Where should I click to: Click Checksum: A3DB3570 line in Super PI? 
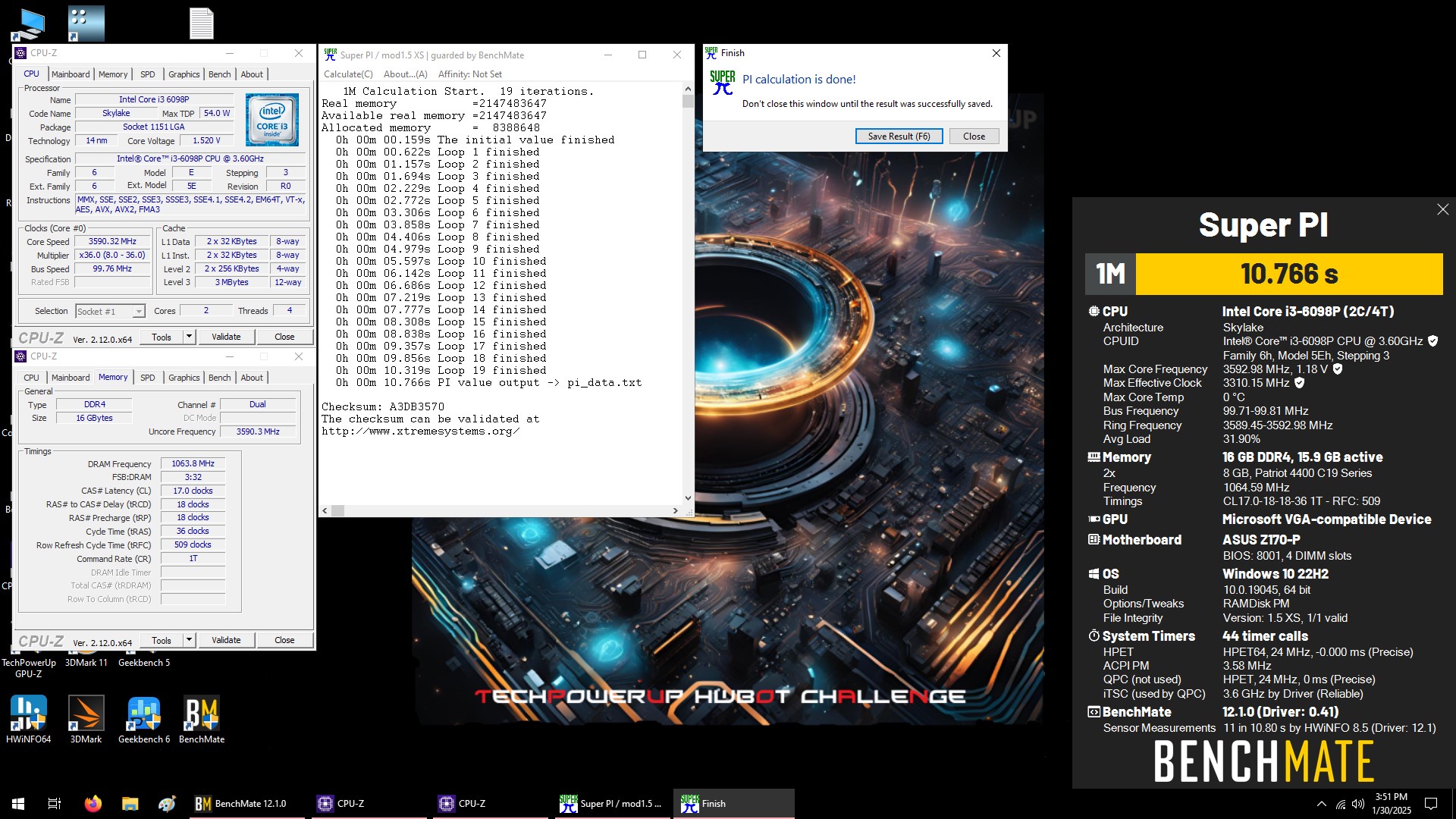(383, 407)
